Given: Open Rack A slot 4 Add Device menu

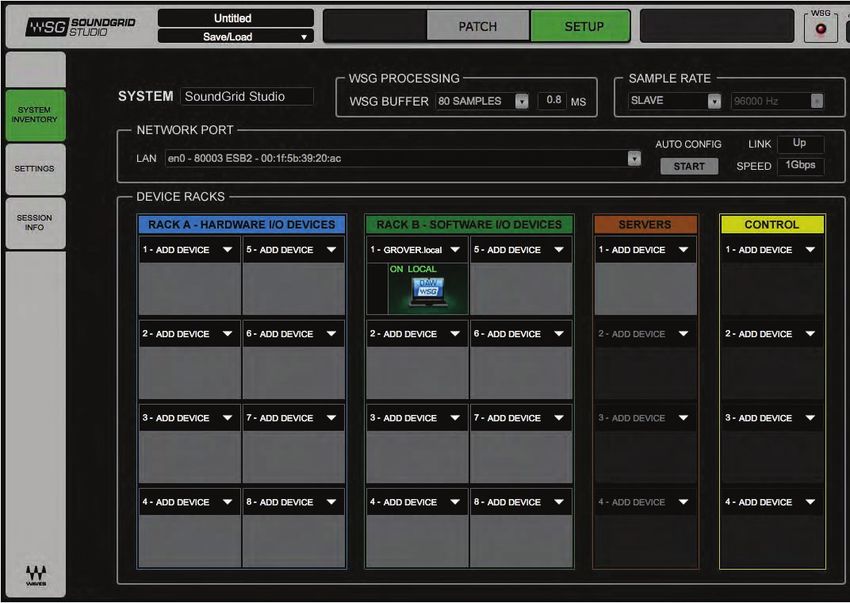Looking at the screenshot, I should pyautogui.click(x=189, y=502).
